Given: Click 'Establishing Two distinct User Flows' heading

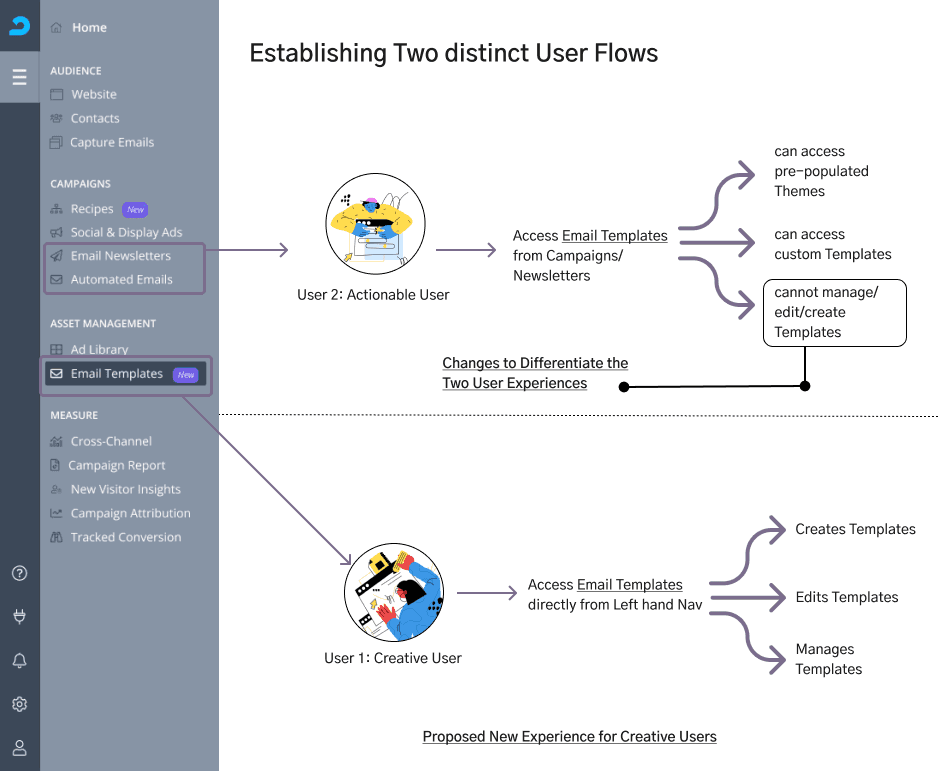Looking at the screenshot, I should click(453, 53).
